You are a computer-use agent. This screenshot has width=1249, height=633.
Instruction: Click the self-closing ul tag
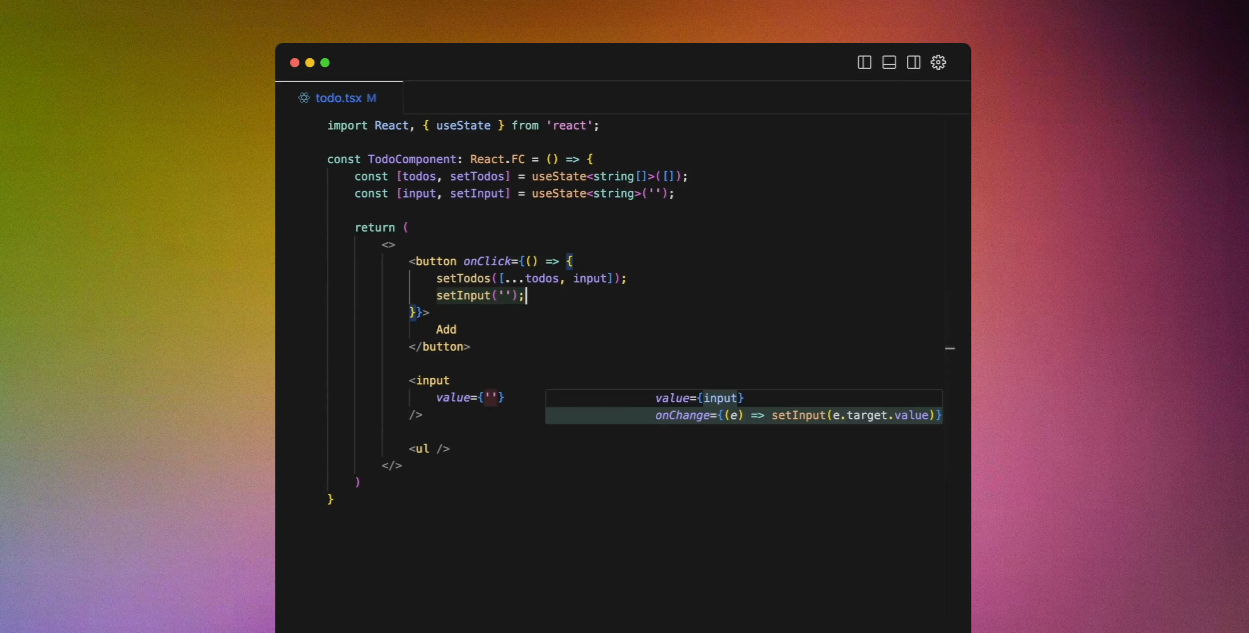tap(429, 449)
